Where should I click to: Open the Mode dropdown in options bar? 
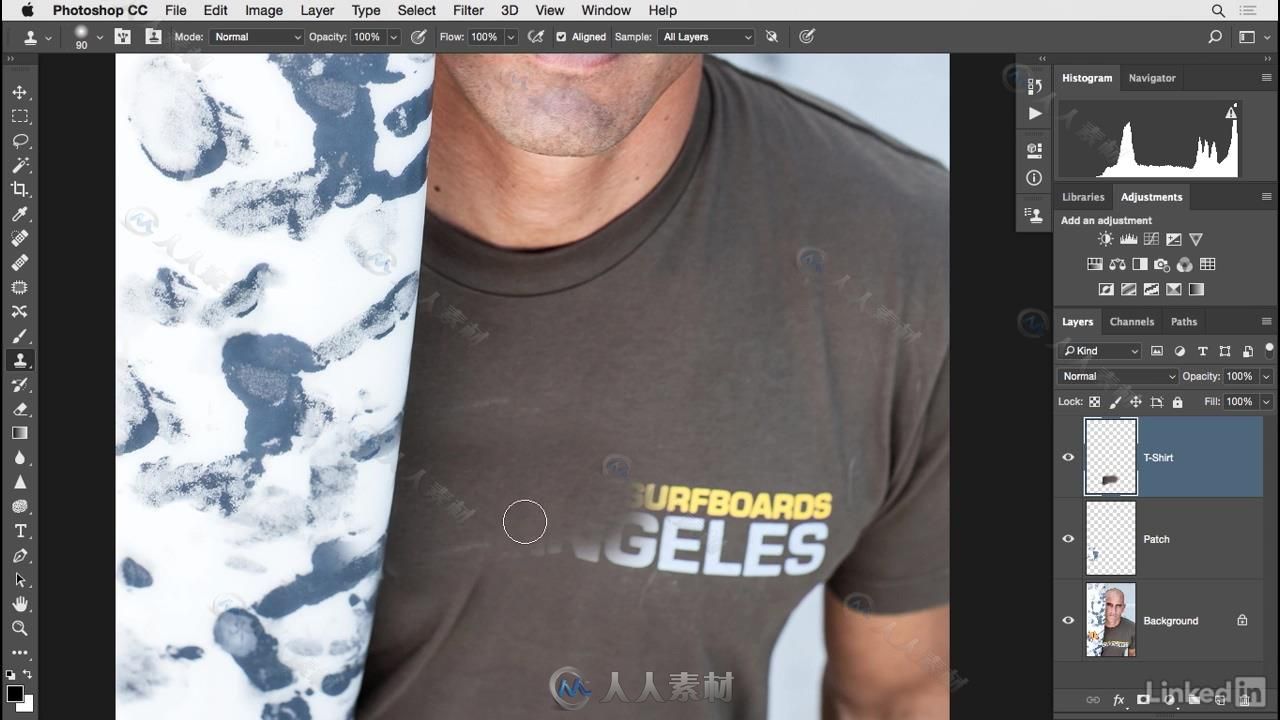256,37
